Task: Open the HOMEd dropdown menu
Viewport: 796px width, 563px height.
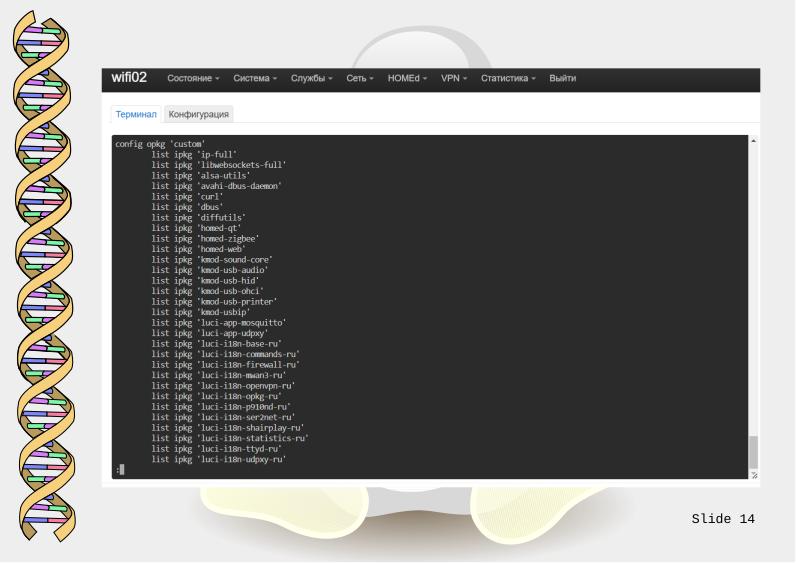Action: pos(409,79)
